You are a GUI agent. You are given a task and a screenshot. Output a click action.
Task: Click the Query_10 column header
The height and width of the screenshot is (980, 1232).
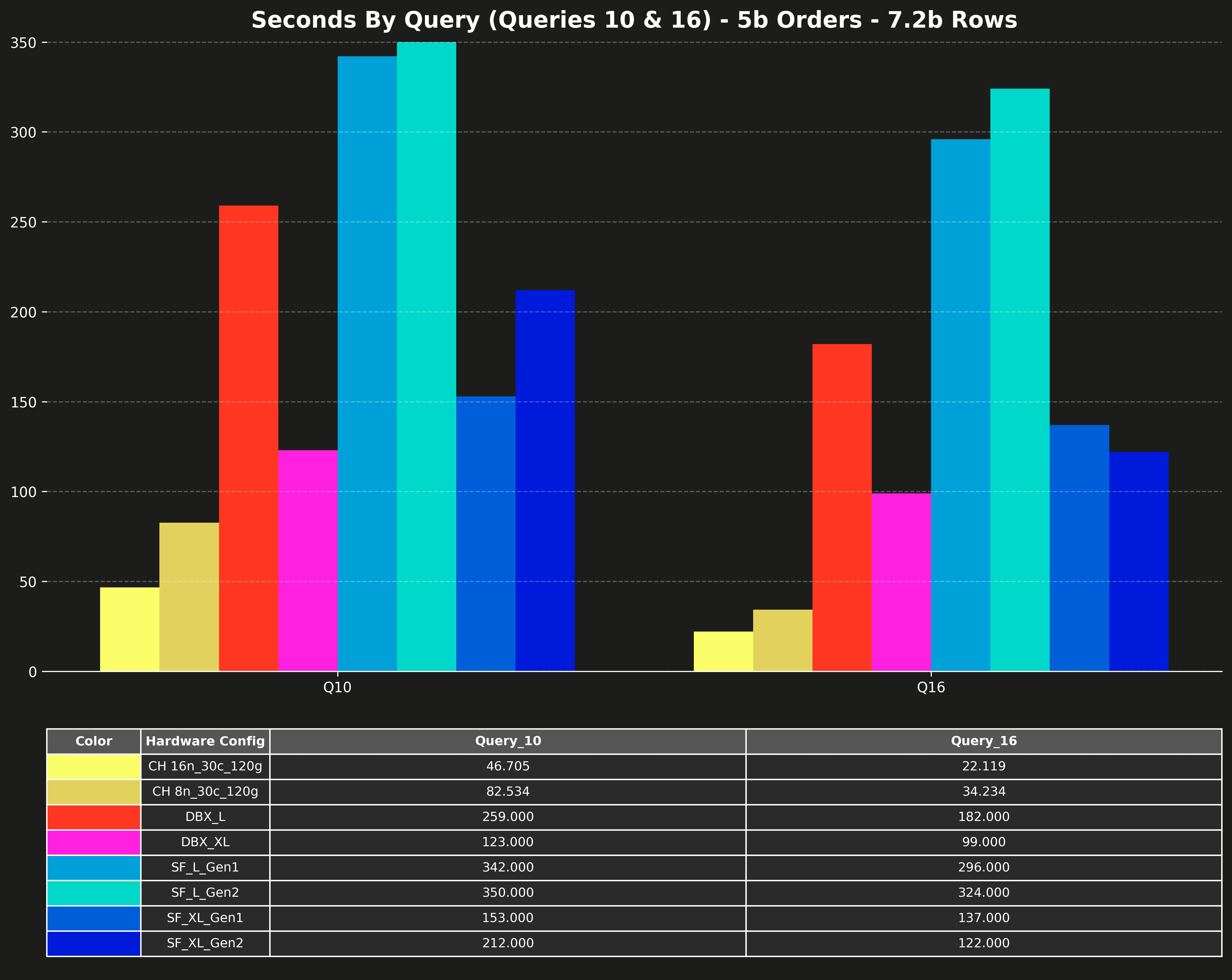(507, 741)
